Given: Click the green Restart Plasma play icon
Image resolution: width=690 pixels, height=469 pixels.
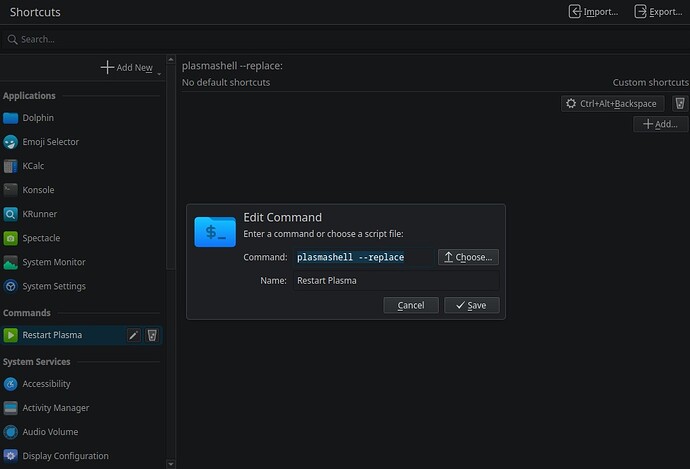Looking at the screenshot, I should tap(11, 335).
